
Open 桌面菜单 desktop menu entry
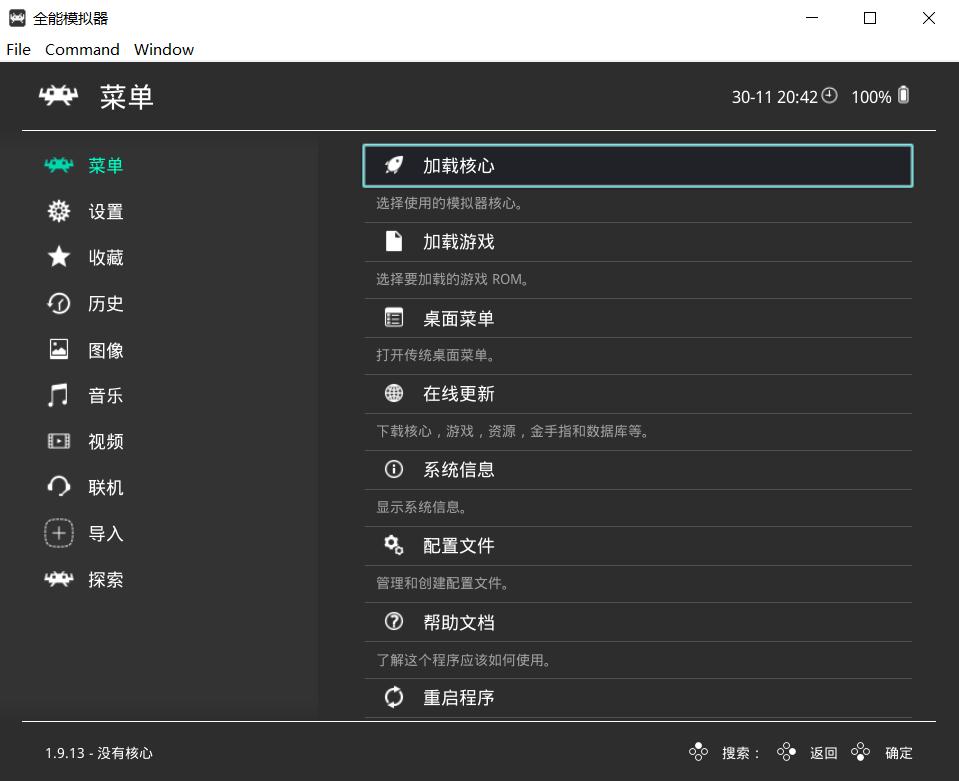point(460,317)
